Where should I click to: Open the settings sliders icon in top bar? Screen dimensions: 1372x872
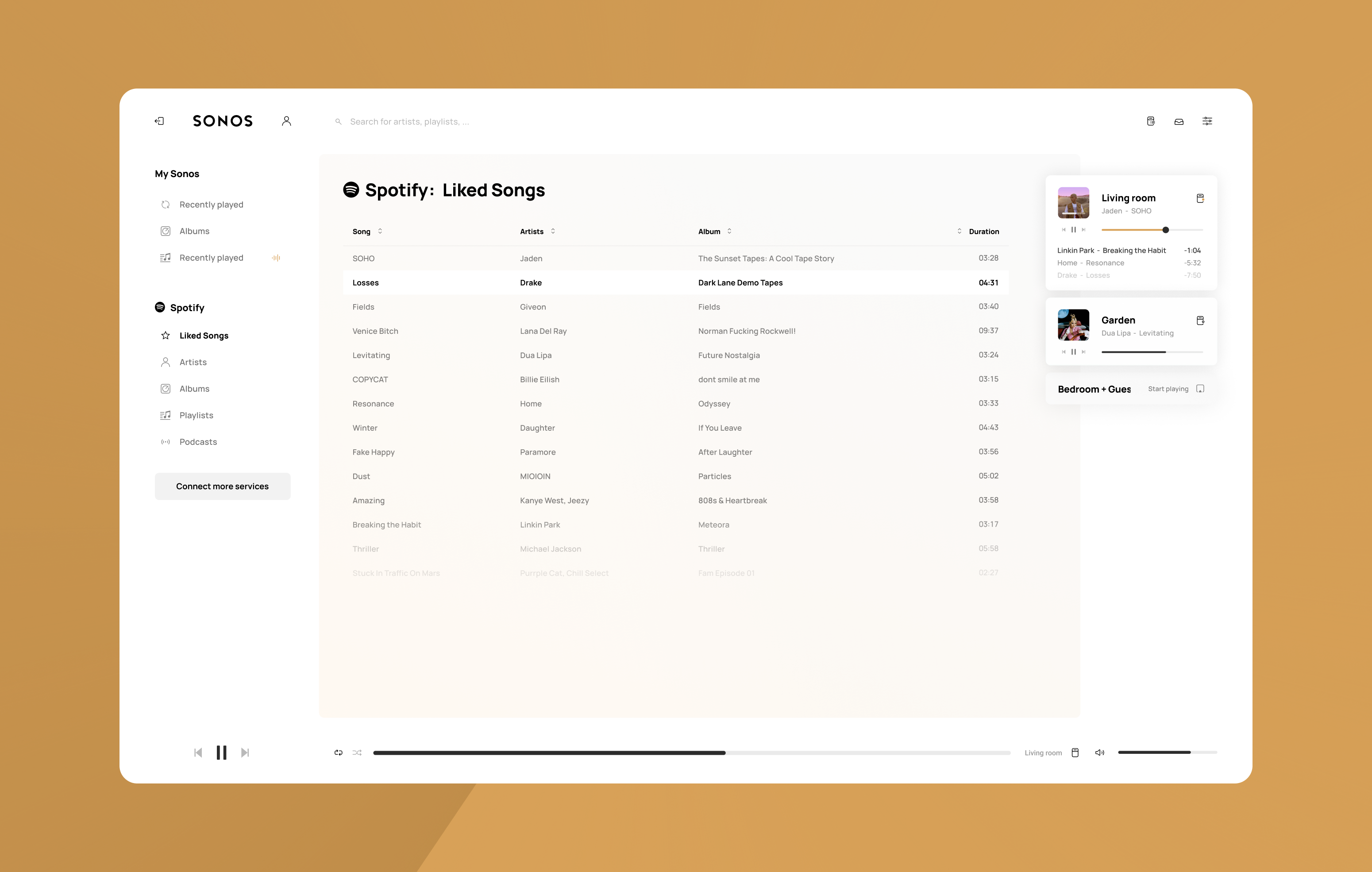point(1207,121)
